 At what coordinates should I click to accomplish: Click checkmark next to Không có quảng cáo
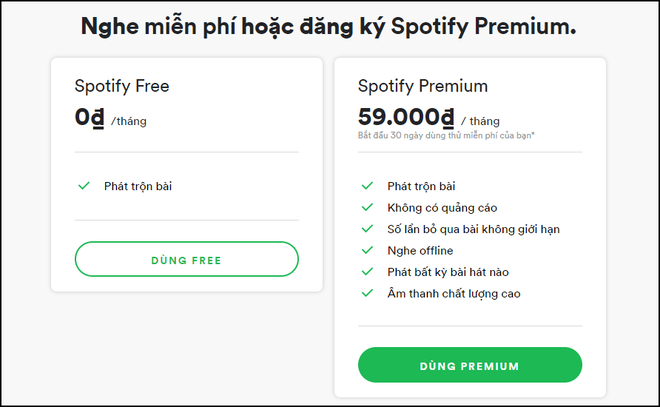pyautogui.click(x=367, y=207)
